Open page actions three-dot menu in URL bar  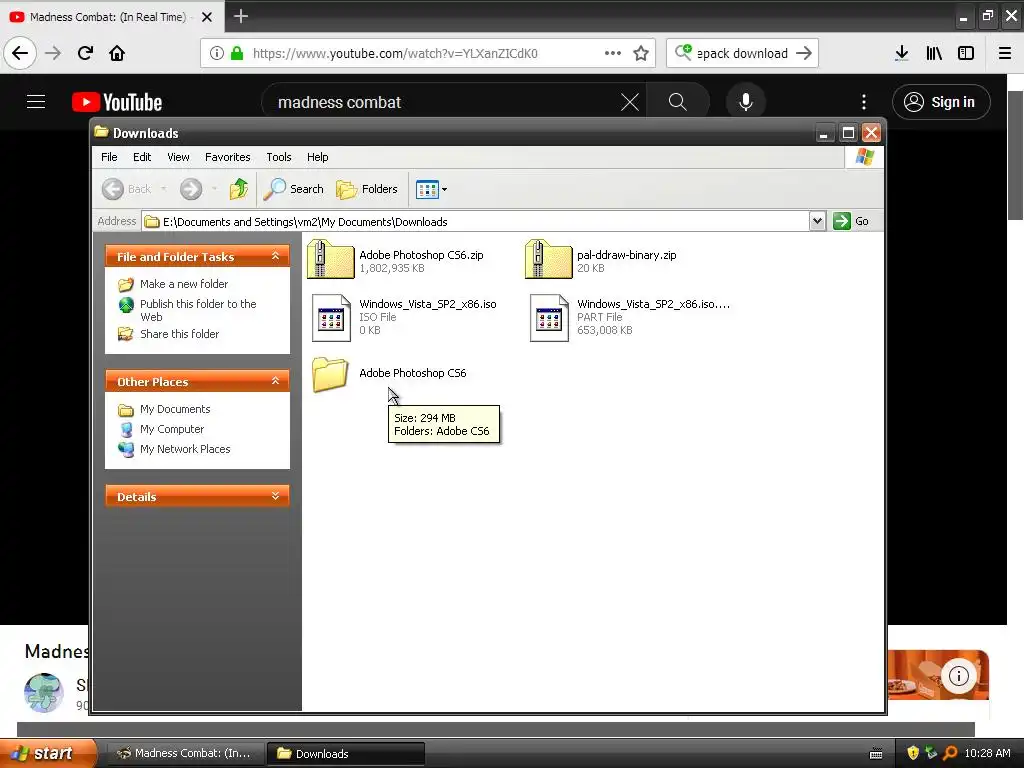coord(613,53)
